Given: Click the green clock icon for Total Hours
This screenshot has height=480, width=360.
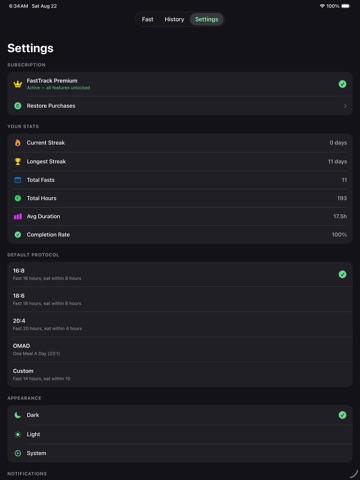Looking at the screenshot, I should tap(18, 198).
